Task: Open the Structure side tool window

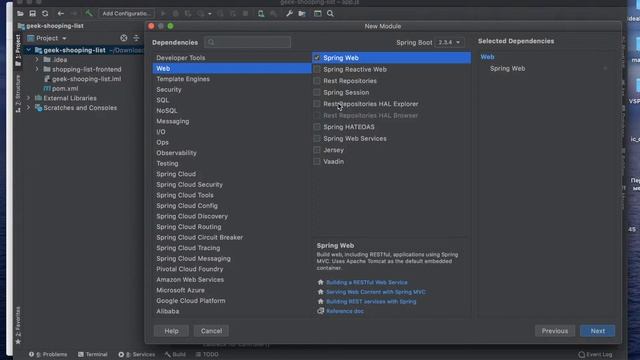Action: 18,94
